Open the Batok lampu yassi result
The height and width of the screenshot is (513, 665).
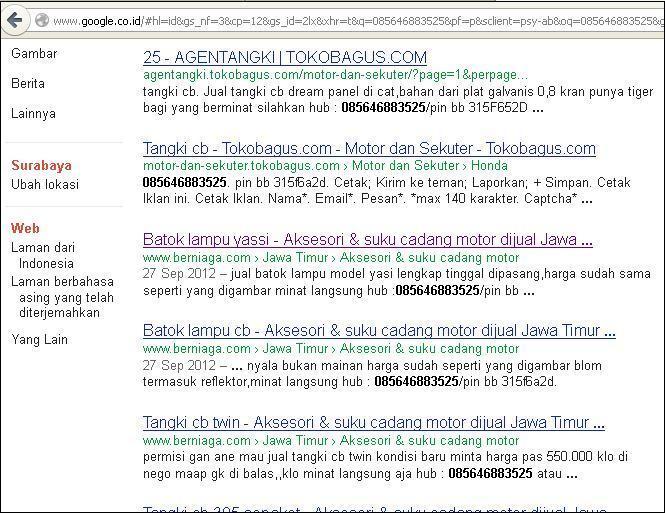pos(368,240)
